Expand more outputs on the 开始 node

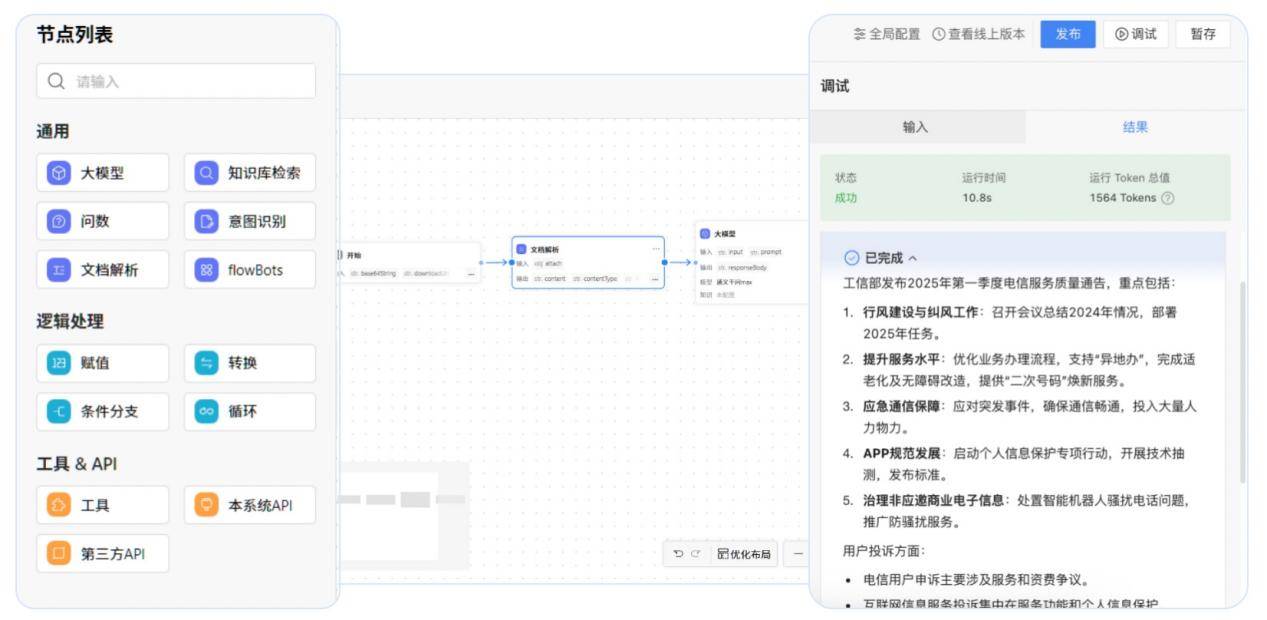(472, 276)
